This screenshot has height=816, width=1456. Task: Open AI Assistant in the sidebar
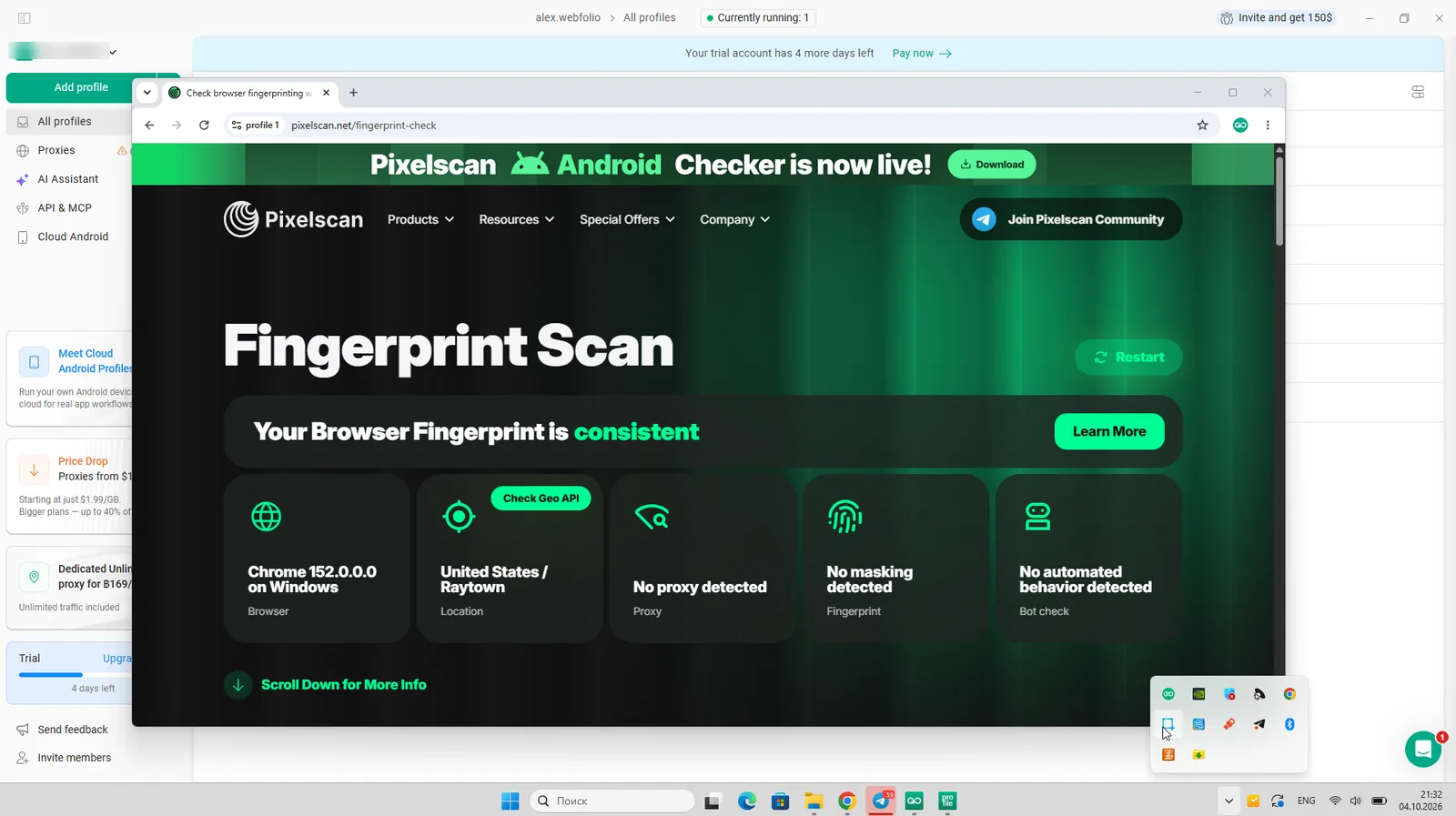click(68, 179)
